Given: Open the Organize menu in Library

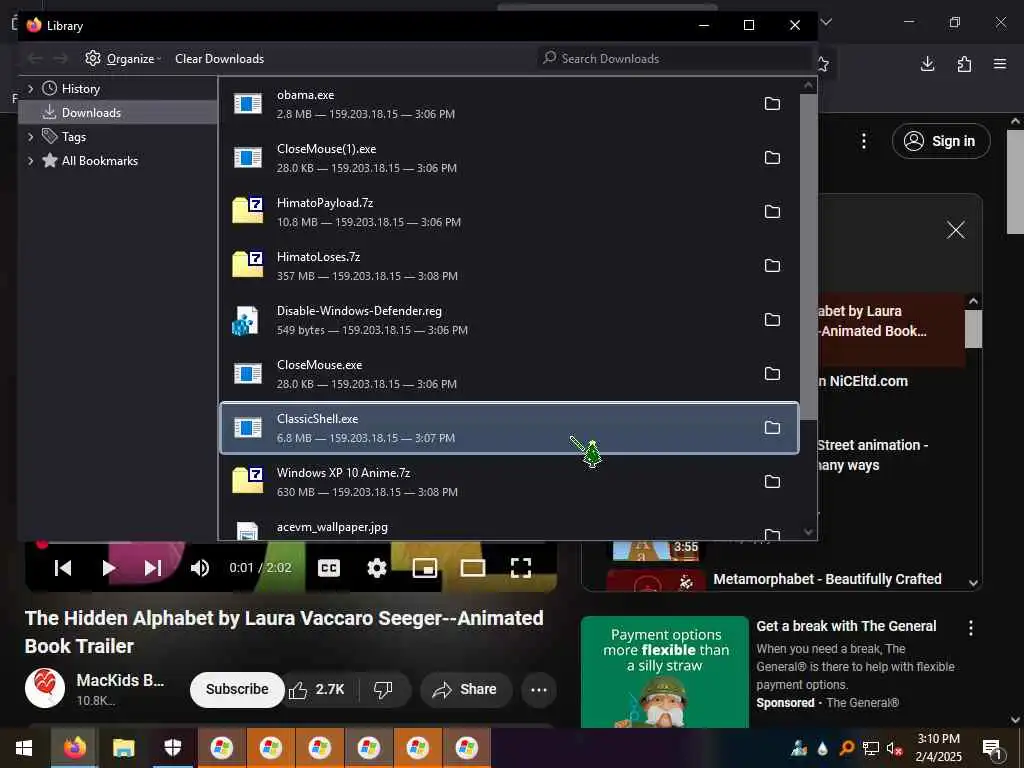Looking at the screenshot, I should click(123, 59).
